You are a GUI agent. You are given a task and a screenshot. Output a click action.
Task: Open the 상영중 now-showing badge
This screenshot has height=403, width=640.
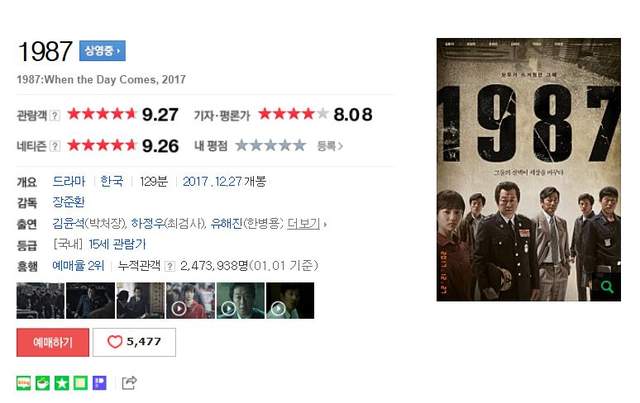coord(102,51)
